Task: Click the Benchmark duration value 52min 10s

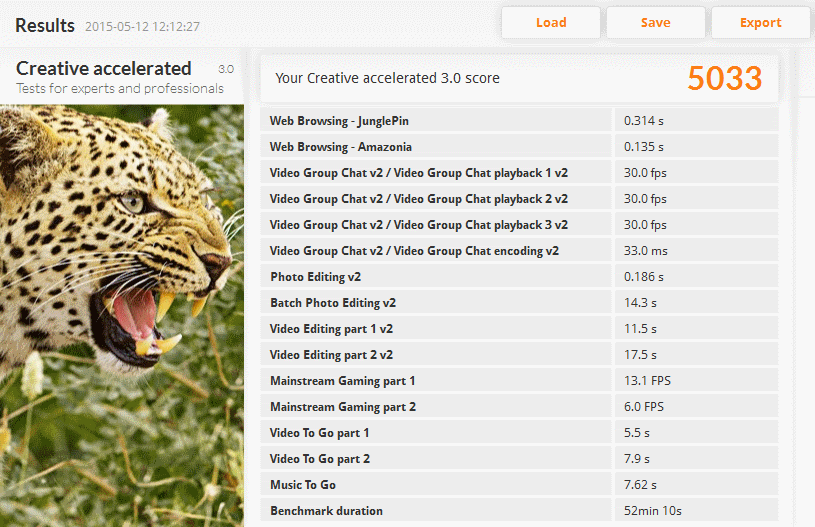Action: pos(653,511)
